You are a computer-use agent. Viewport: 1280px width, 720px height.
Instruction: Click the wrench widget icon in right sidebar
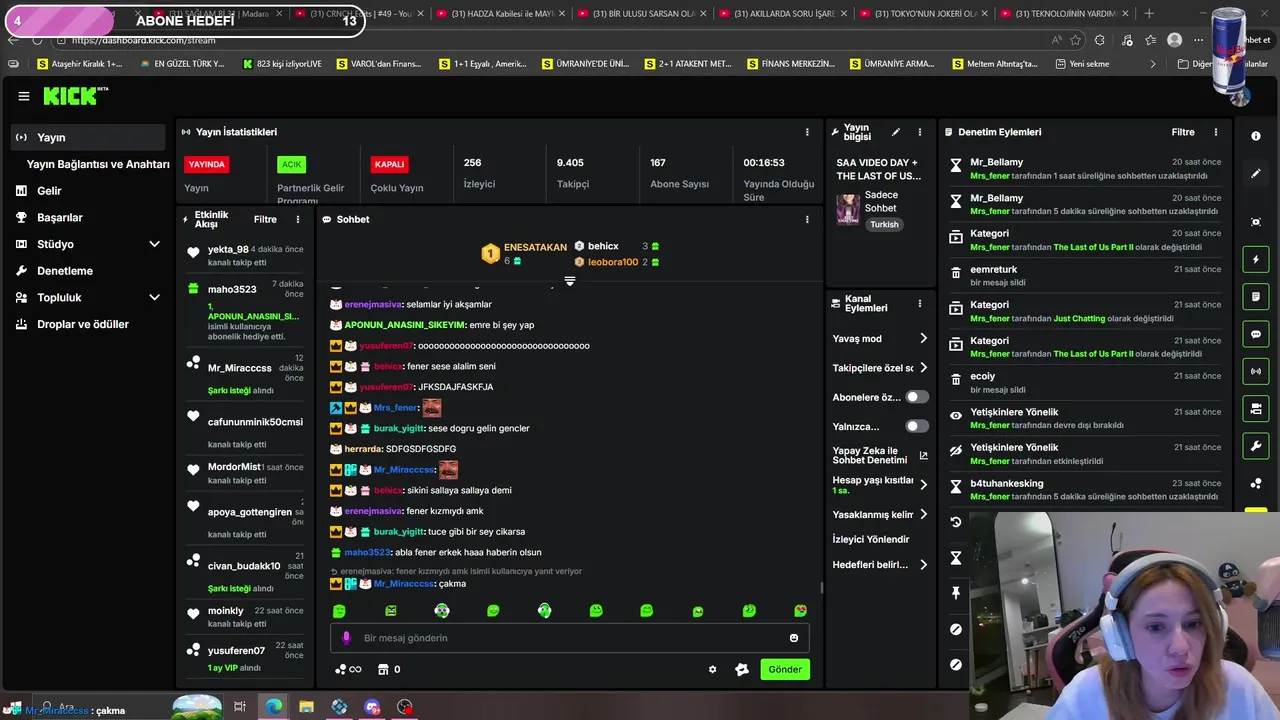tap(1256, 446)
